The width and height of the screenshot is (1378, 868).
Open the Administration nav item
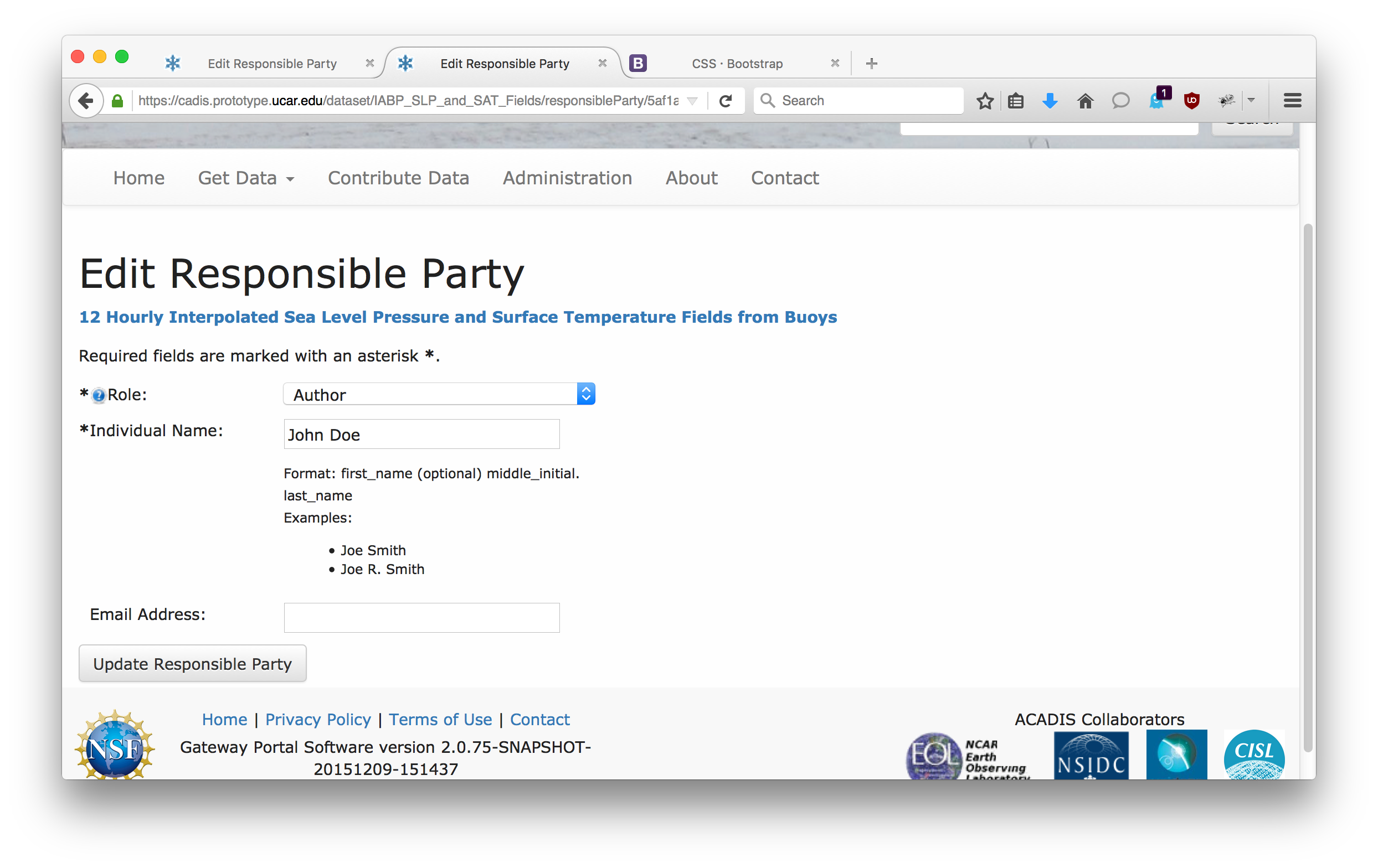point(567,178)
